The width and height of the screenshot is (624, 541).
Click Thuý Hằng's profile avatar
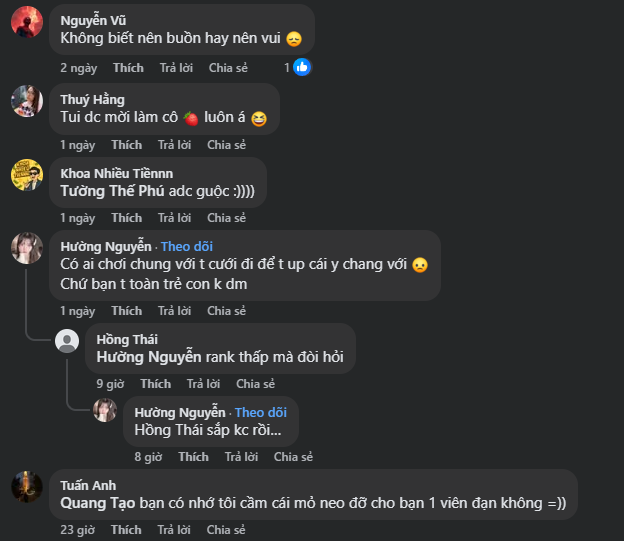(x=26, y=101)
